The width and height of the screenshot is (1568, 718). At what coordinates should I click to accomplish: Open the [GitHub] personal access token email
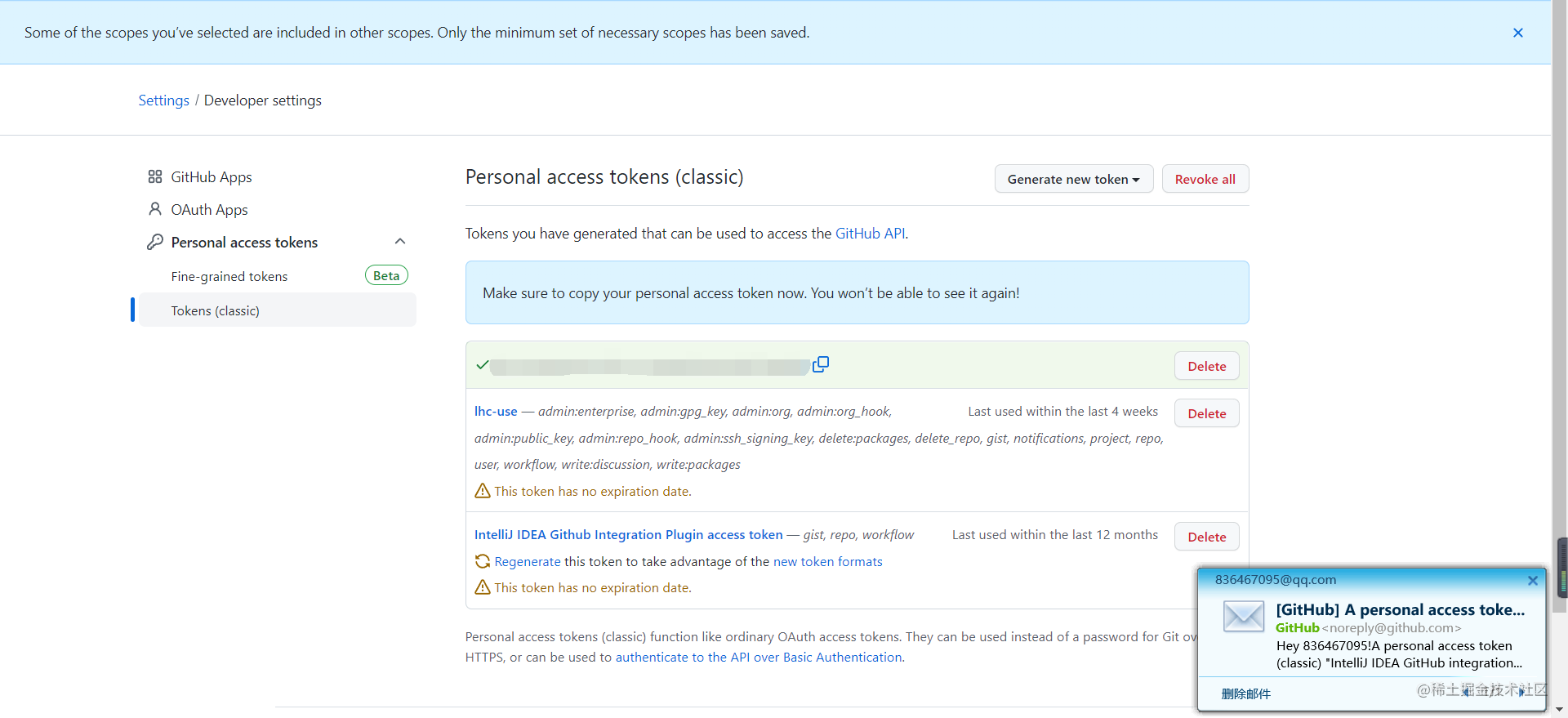[x=1401, y=609]
